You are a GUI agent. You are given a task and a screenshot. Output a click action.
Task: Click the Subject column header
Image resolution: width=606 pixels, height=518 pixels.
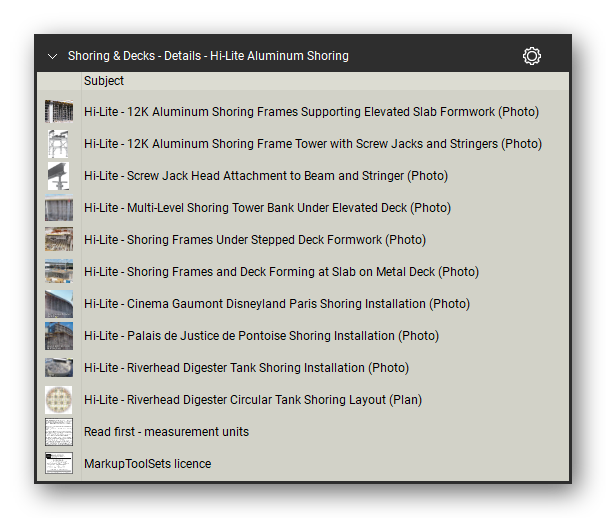tap(104, 81)
